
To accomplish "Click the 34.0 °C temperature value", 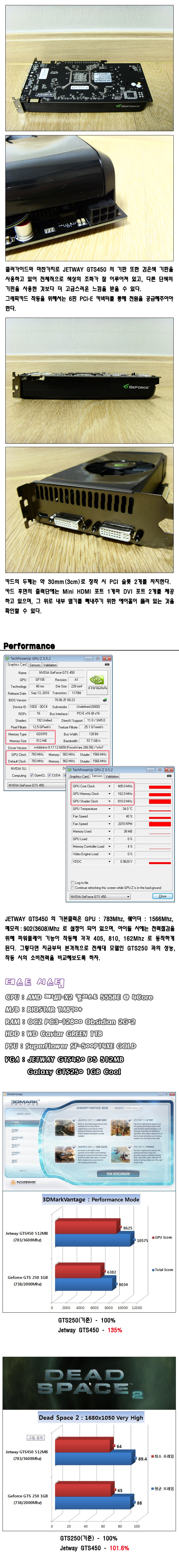I will coord(125,809).
